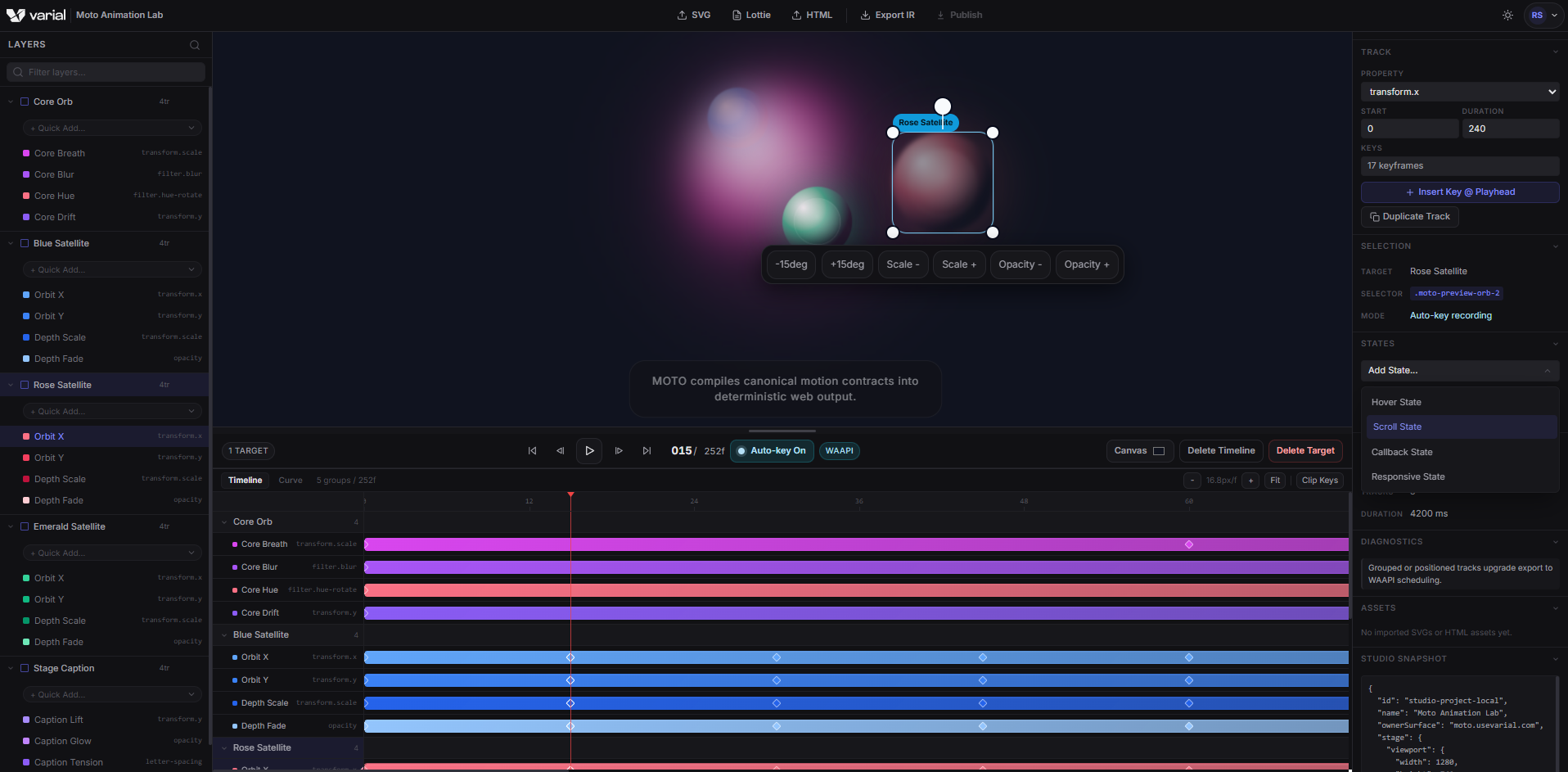Viewport: 1568px width, 772px height.
Task: Step forward one frame
Action: tap(619, 451)
